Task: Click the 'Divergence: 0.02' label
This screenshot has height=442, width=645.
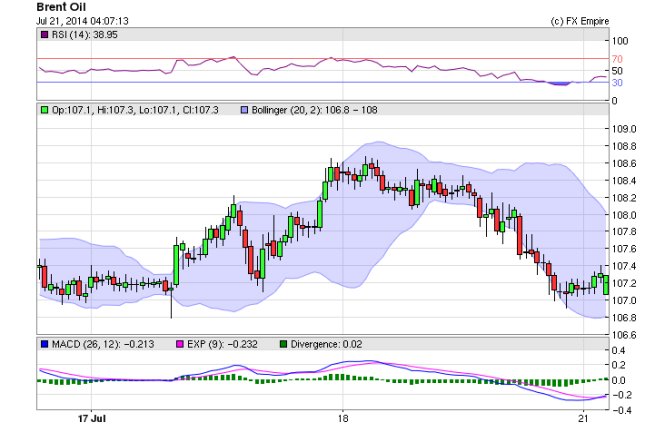Action: tap(327, 344)
